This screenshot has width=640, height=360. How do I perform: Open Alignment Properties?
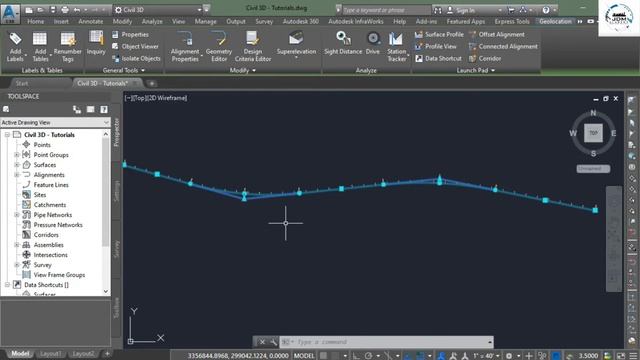click(x=185, y=47)
